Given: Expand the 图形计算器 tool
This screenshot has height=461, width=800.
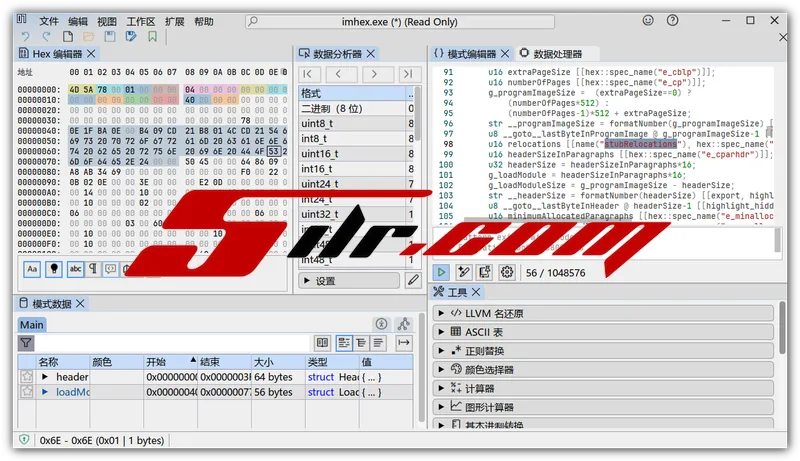Looking at the screenshot, I should [604, 406].
